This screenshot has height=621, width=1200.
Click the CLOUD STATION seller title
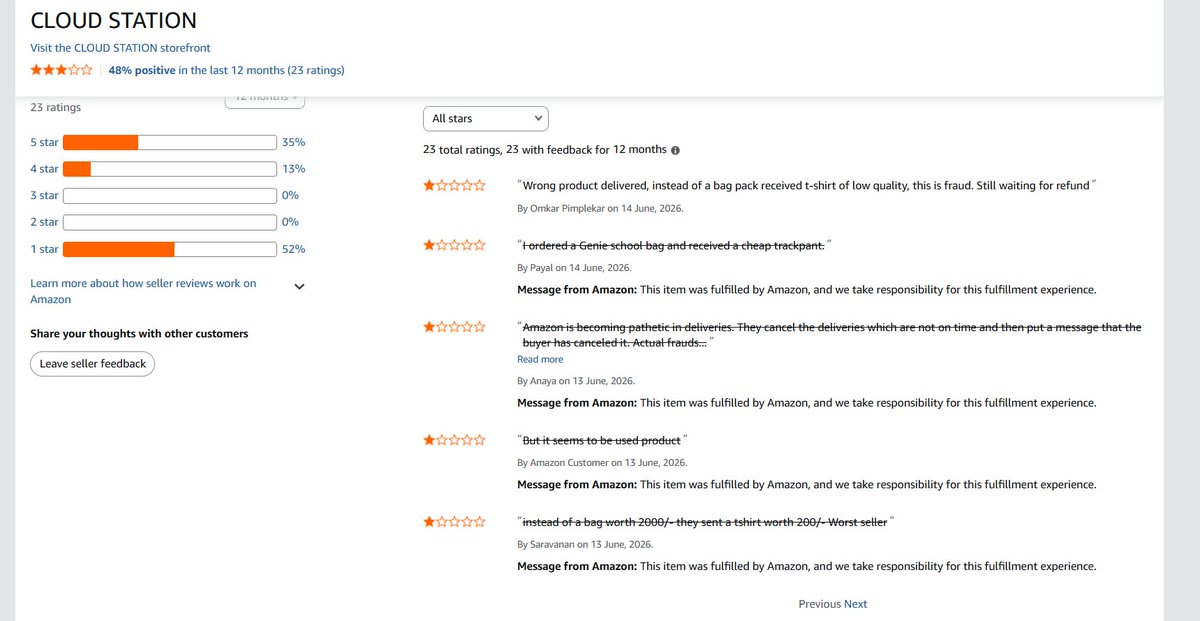click(113, 20)
